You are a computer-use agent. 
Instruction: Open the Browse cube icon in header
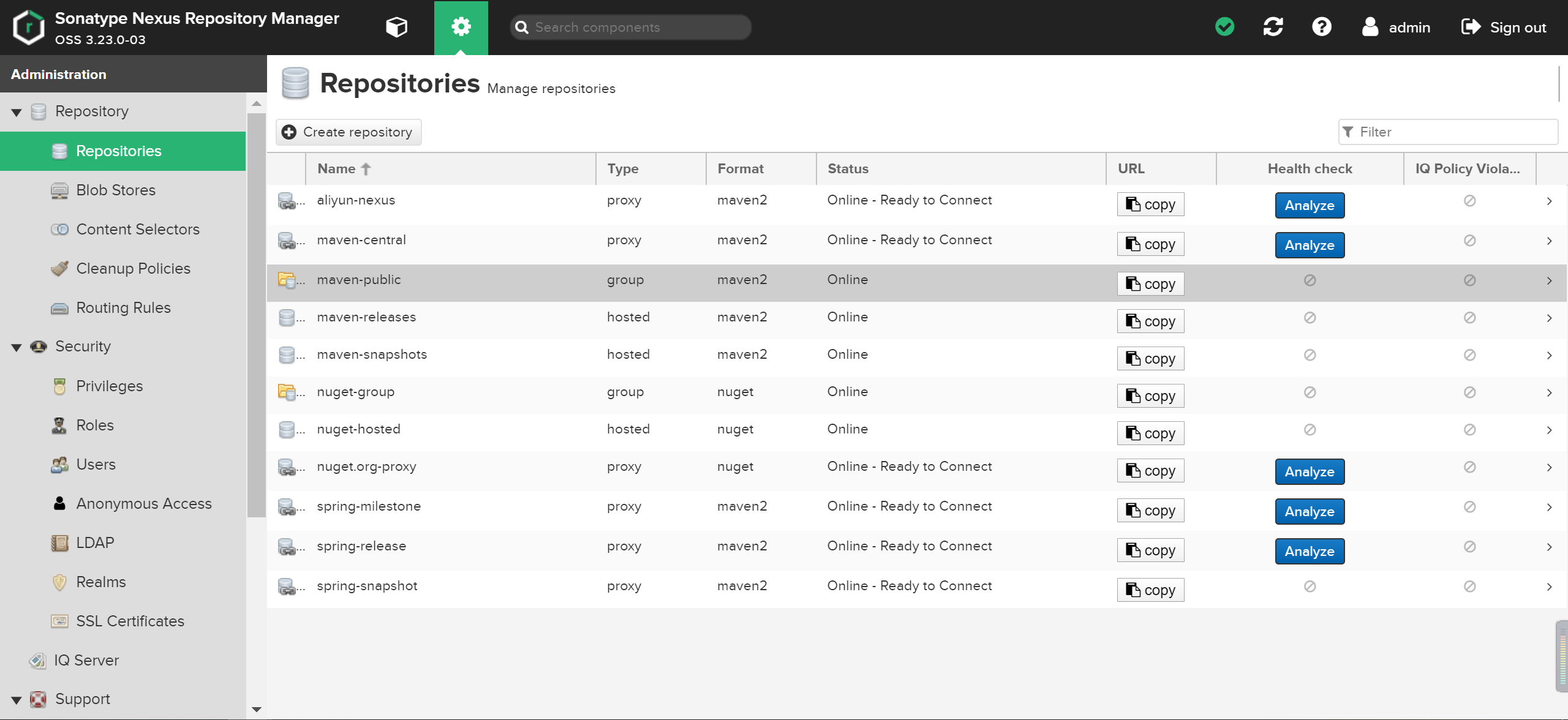coord(396,27)
